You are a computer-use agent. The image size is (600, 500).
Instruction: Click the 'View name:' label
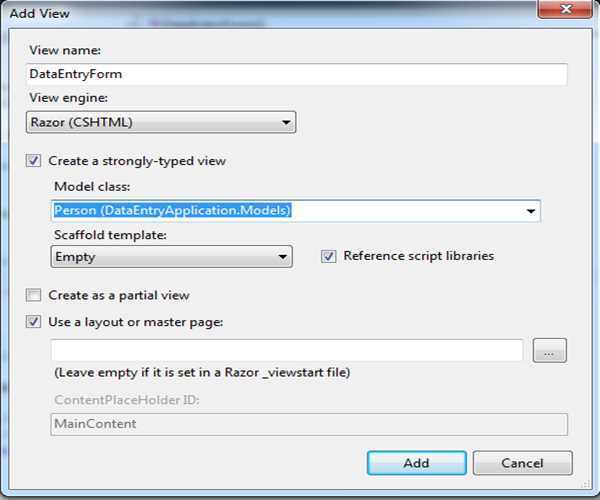65,50
